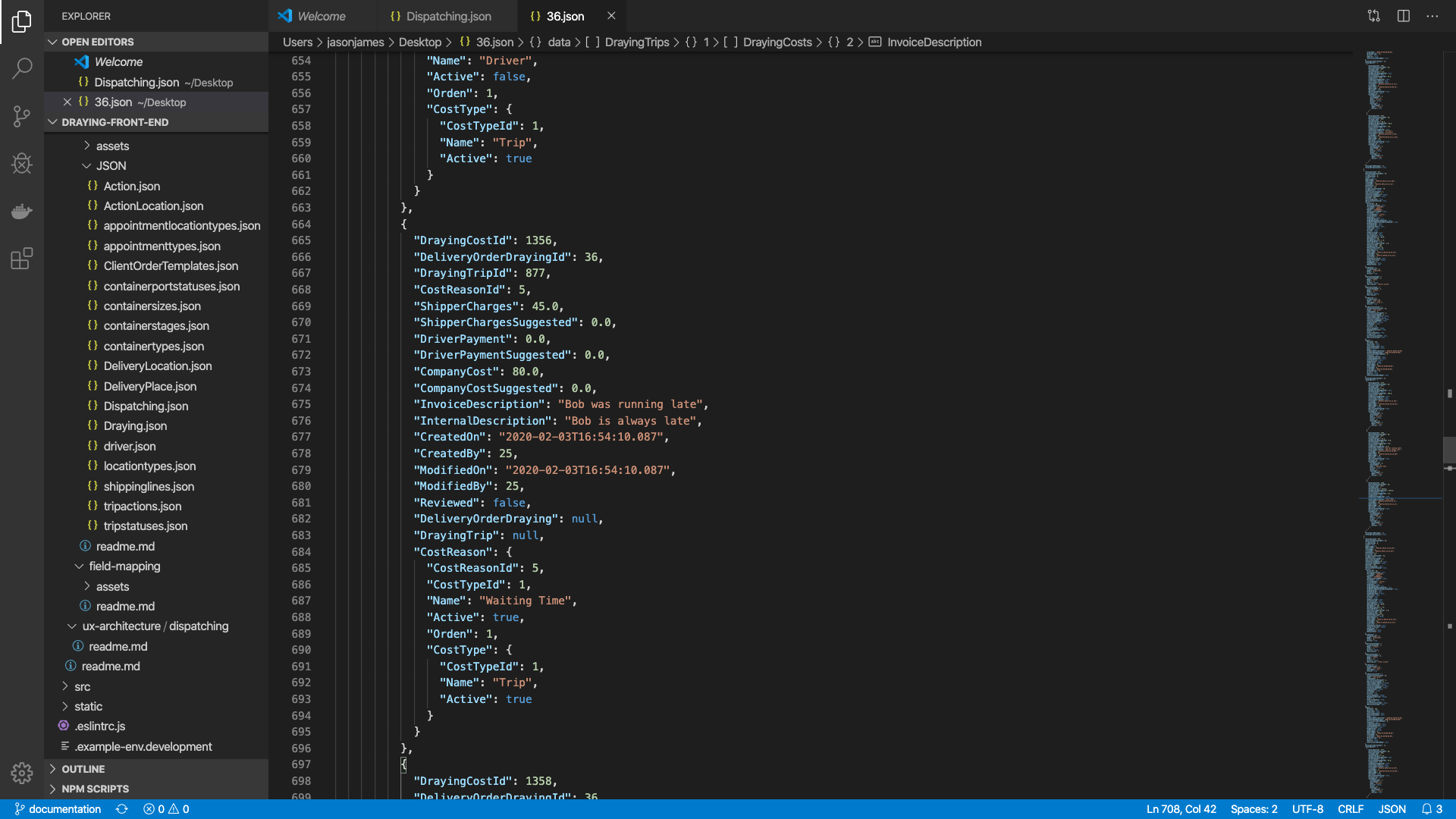Switch to the Dispatching.json tab
Viewport: 1456px width, 819px height.
pyautogui.click(x=447, y=16)
